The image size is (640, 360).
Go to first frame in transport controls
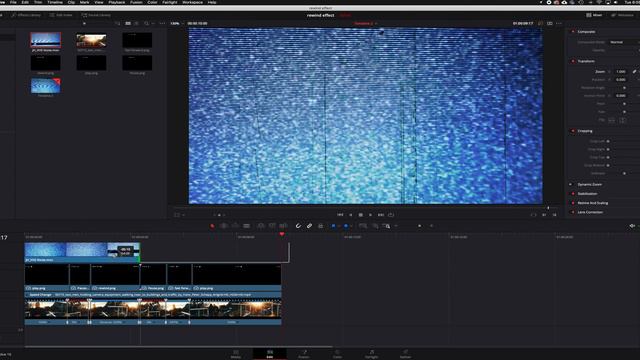point(340,215)
